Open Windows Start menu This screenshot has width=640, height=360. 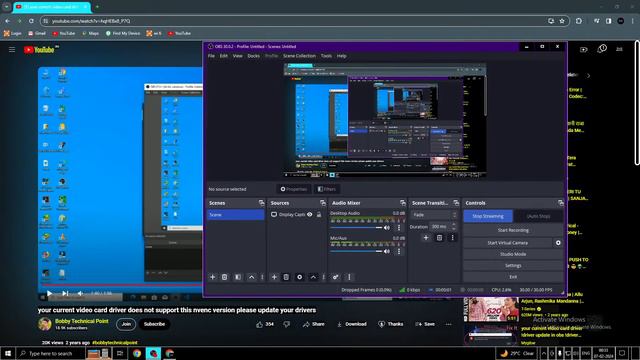(8, 353)
